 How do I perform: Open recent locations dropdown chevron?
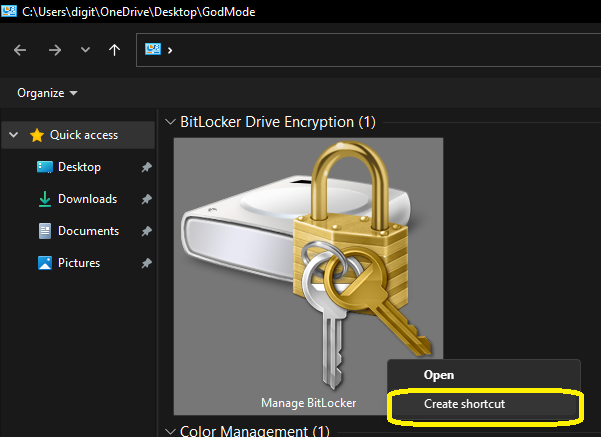[x=85, y=50]
